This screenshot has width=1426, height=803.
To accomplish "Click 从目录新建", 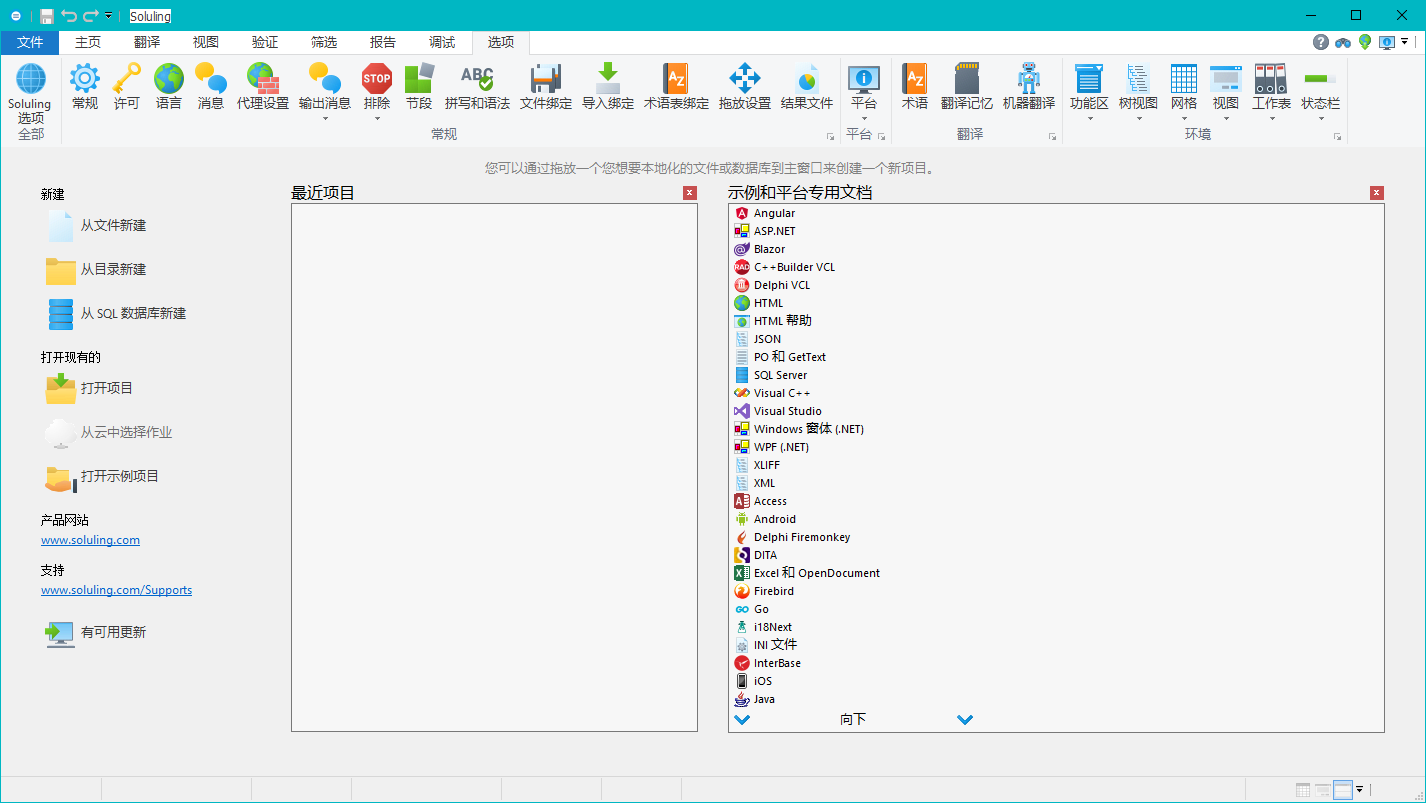I will click(x=96, y=270).
